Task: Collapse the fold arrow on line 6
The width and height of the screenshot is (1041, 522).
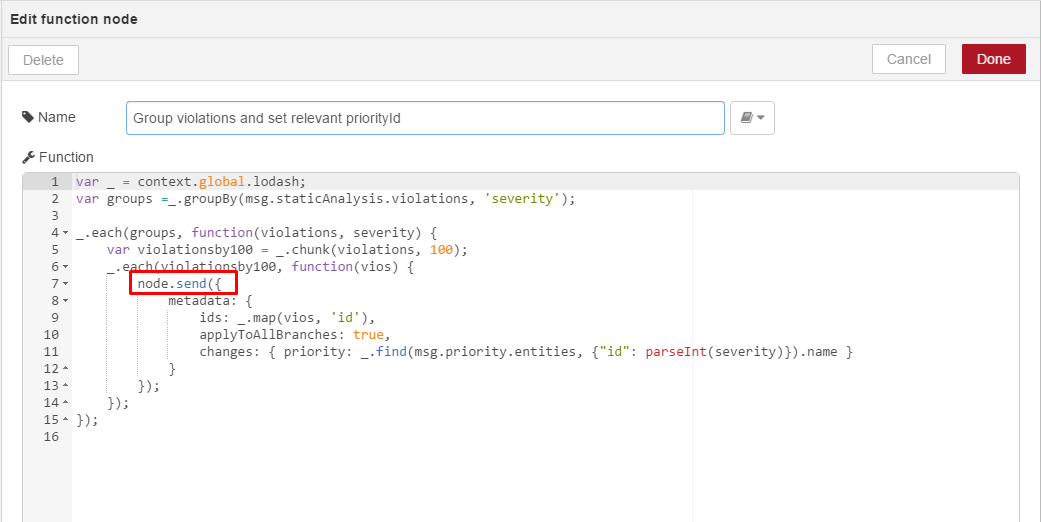Action: point(65,266)
